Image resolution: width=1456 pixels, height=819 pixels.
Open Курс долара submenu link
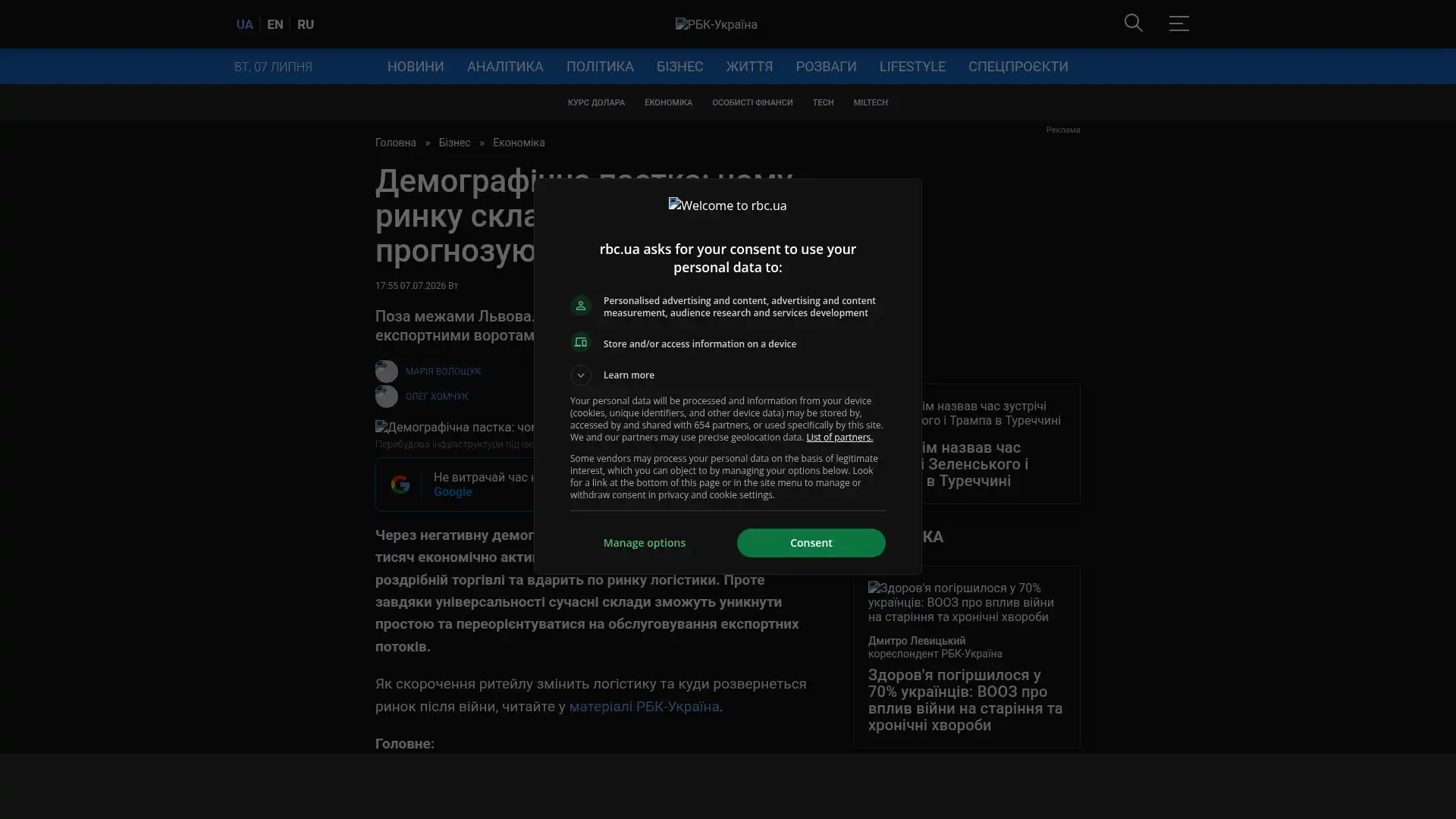(x=596, y=102)
